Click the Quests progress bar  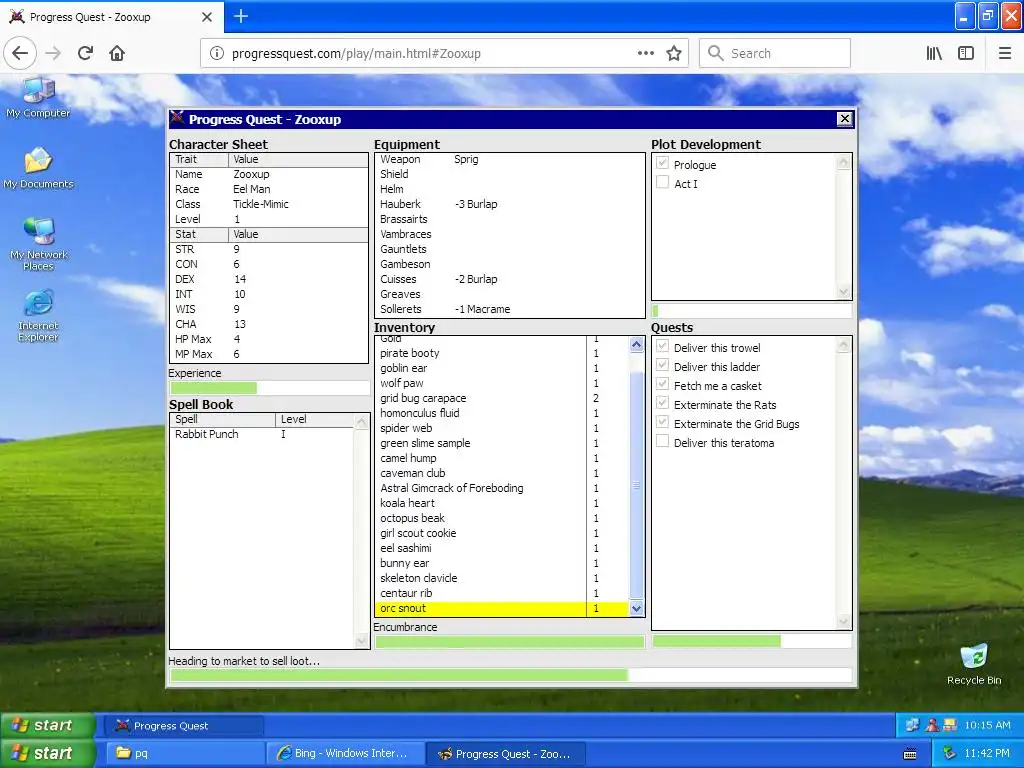[752, 641]
